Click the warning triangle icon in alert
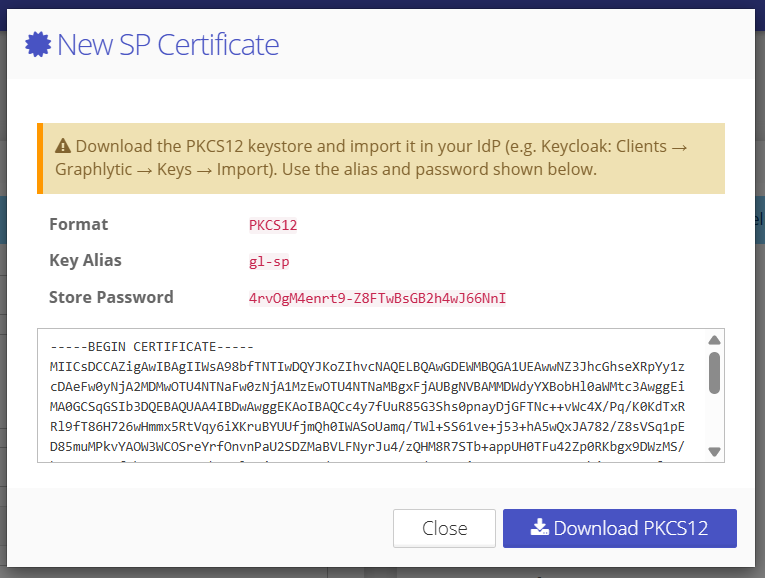Screen dimensions: 765x578 [63, 146]
